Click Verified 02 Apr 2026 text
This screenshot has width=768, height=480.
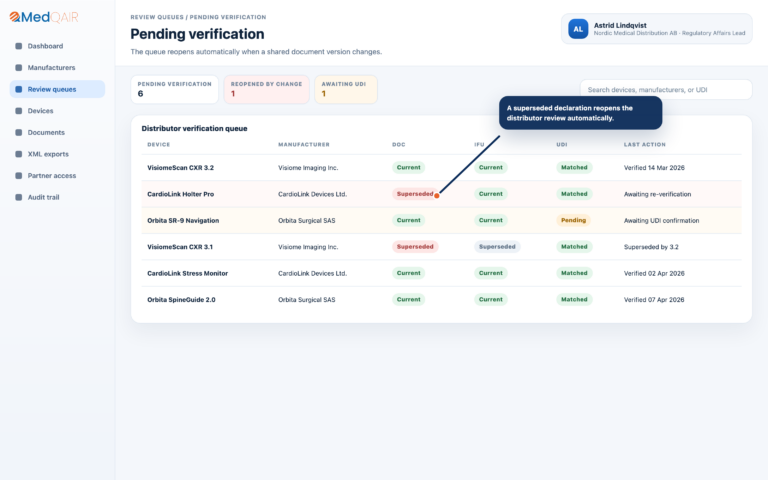click(x=654, y=273)
